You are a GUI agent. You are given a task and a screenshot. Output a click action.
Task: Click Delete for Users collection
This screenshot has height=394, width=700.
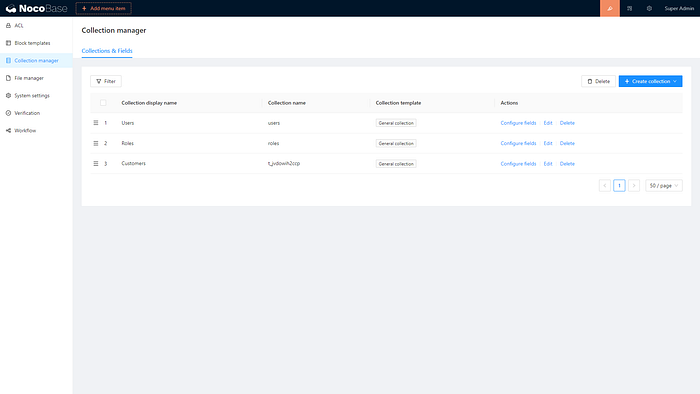coord(567,123)
